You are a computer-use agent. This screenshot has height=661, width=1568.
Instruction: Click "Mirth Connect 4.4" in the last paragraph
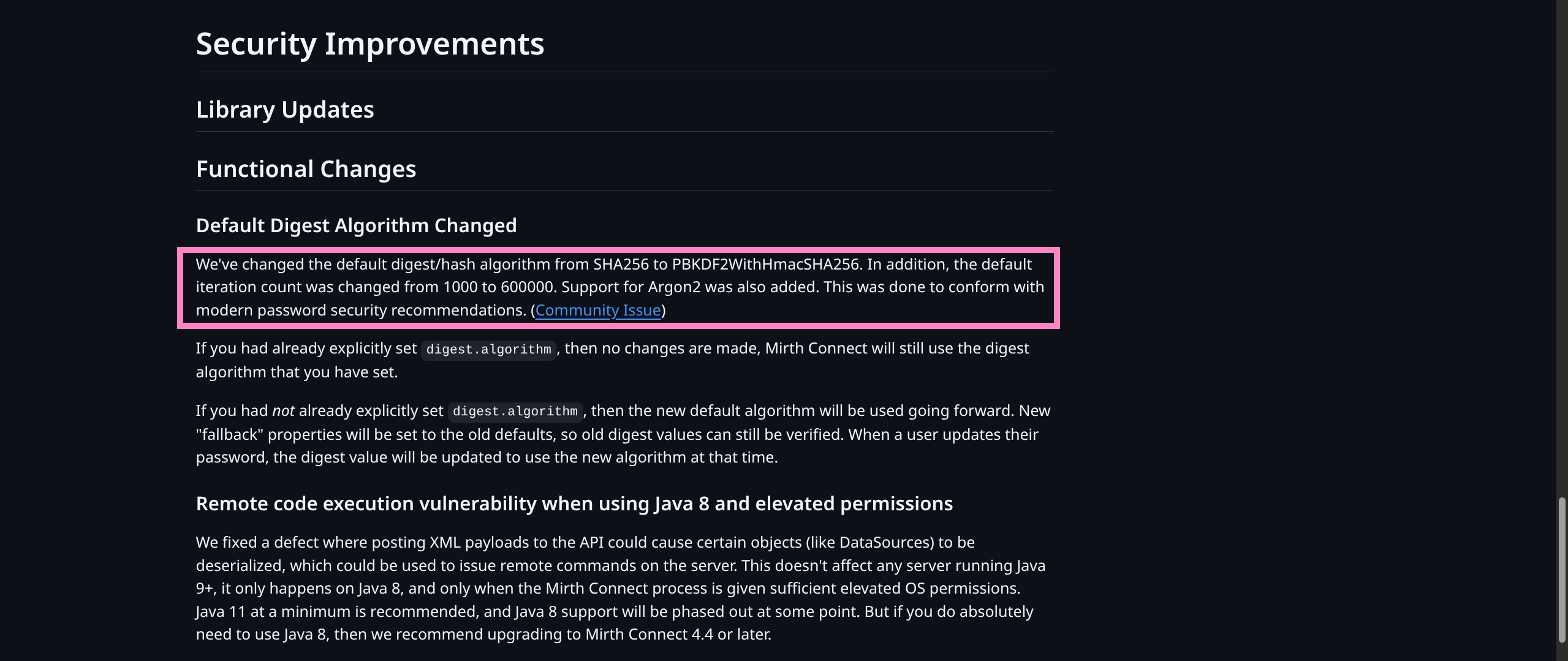tap(649, 635)
